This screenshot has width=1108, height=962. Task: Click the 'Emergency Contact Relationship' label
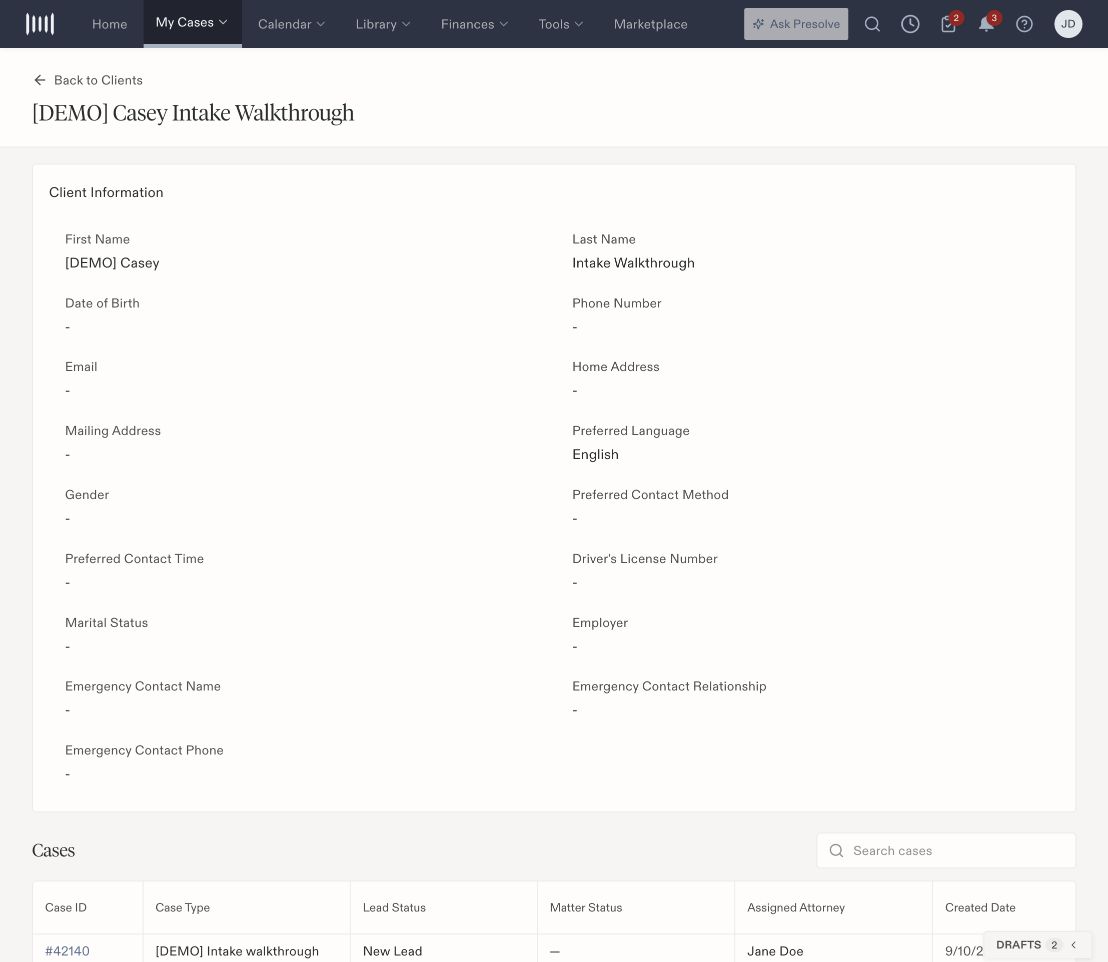pos(669,686)
